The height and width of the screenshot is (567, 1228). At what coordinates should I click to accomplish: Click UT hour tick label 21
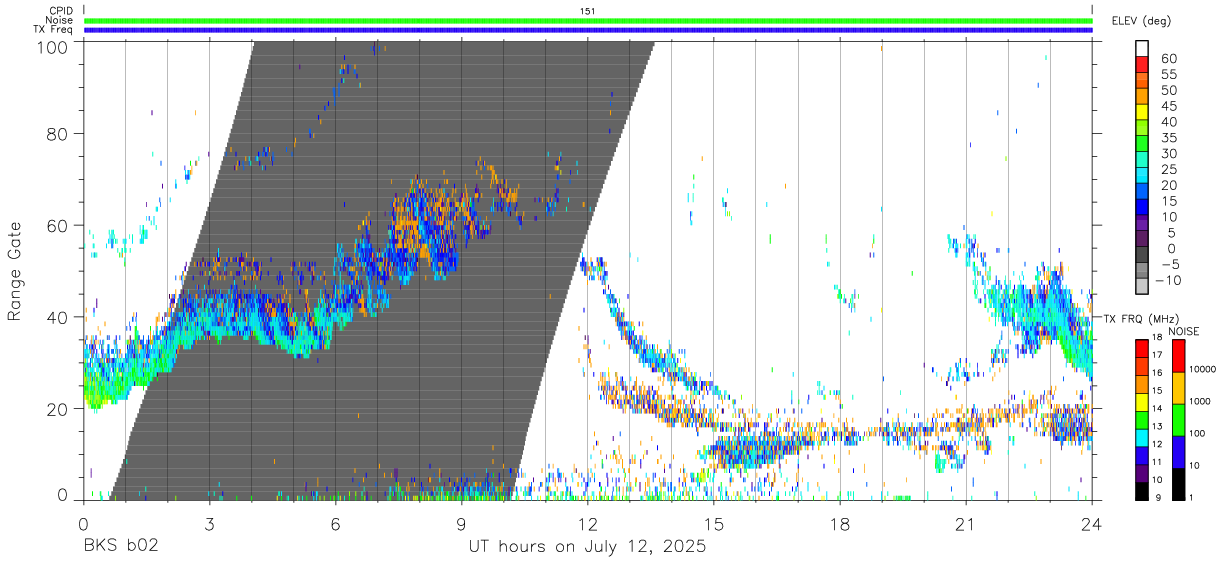click(966, 524)
